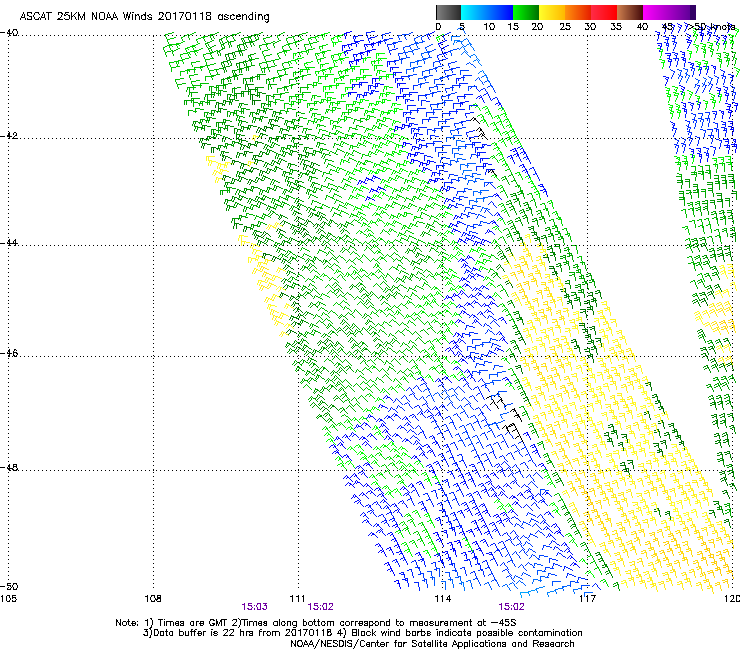Click the purple 15:03 time label
The width and height of the screenshot is (740, 650).
tap(254, 607)
